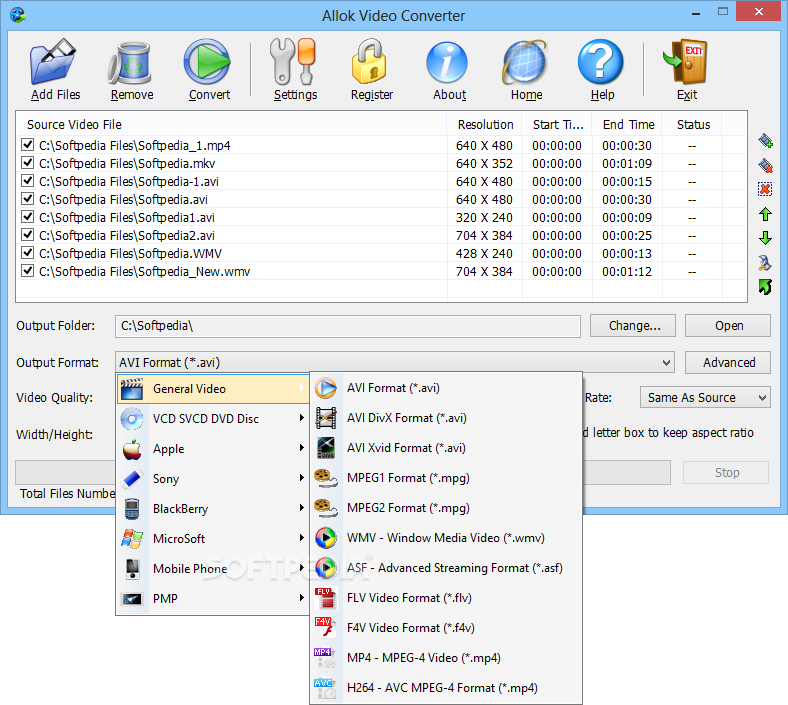Click the remove file icon beside the list
788x705 pixels.
(x=765, y=165)
